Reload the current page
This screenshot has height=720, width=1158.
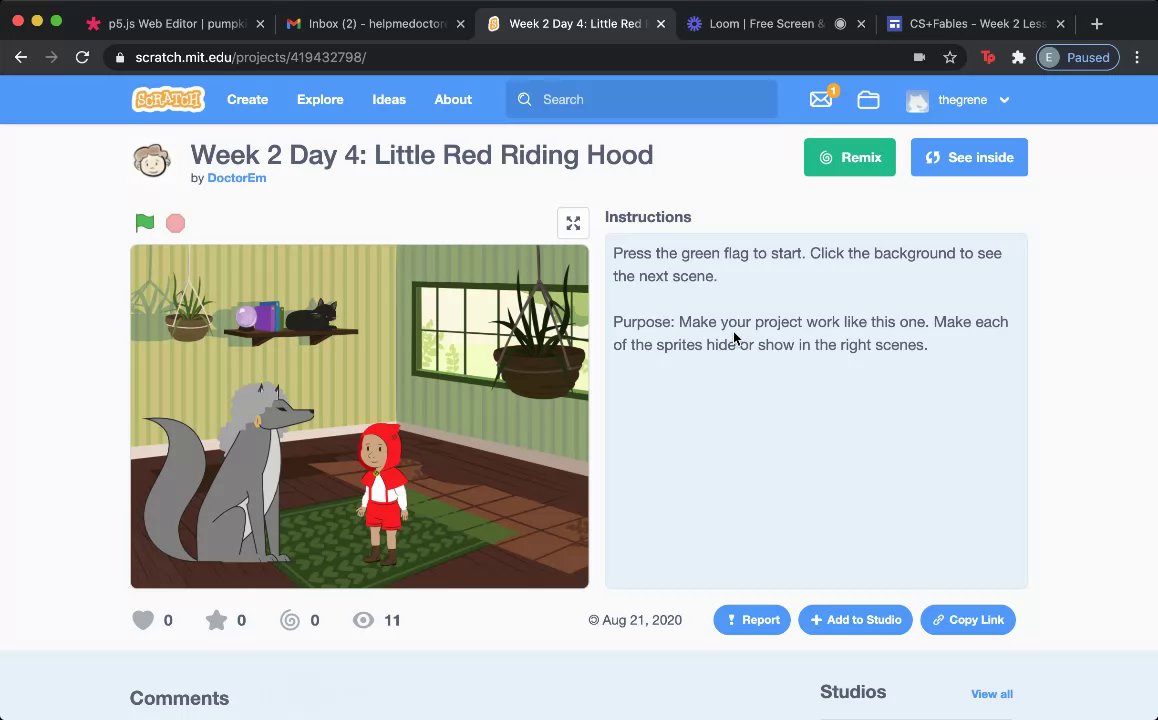click(x=82, y=57)
